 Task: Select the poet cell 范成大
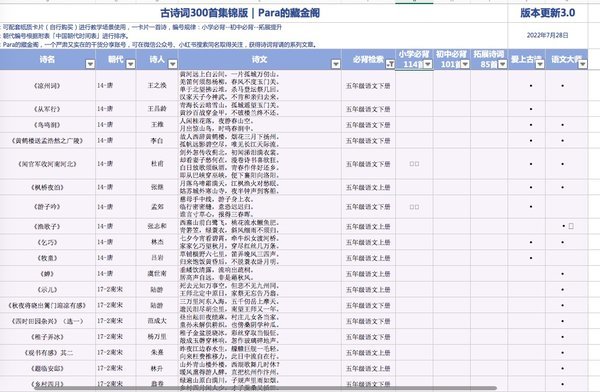(157, 321)
